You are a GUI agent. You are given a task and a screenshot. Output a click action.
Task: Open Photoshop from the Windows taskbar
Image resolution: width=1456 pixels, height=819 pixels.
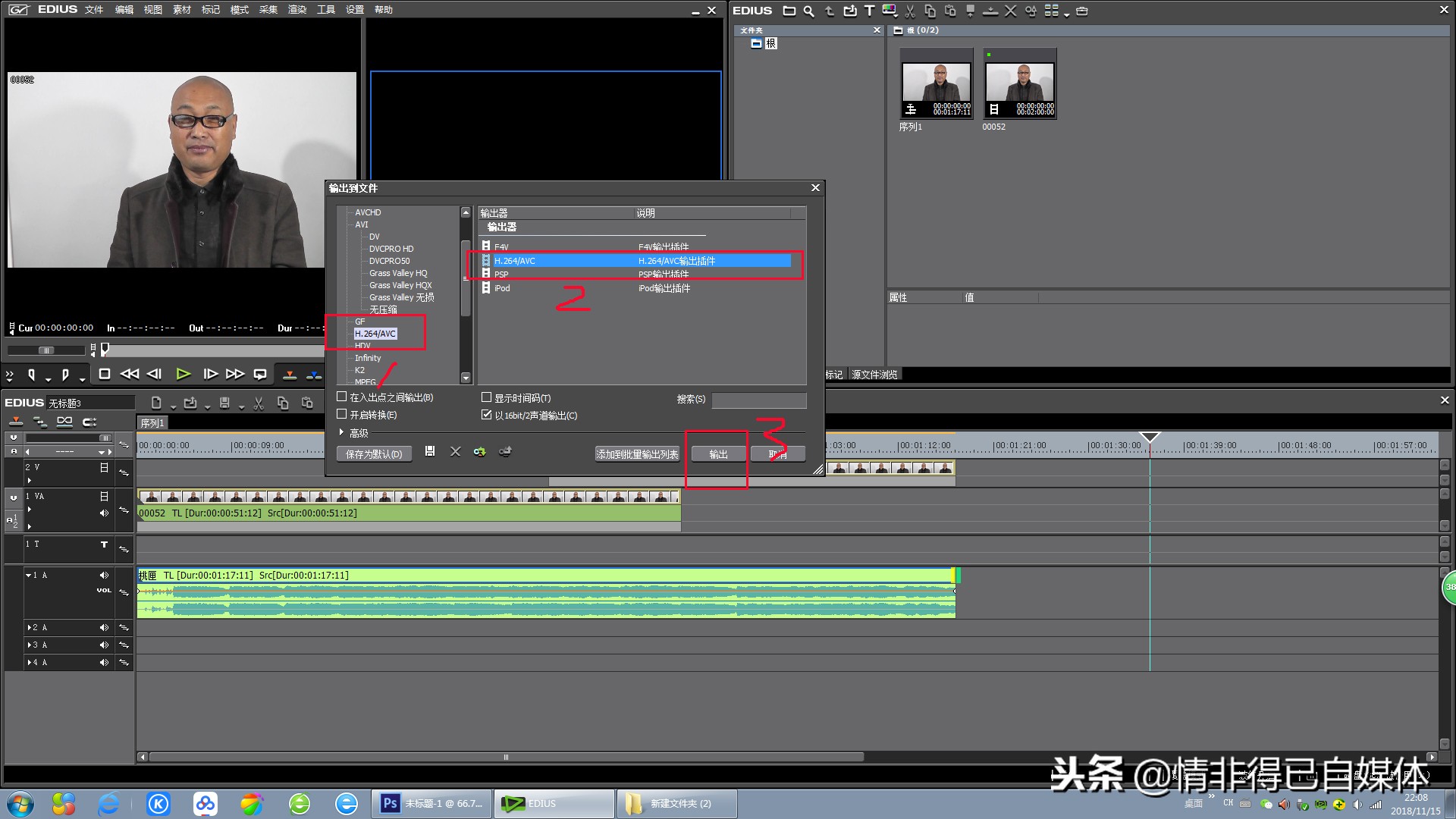point(432,804)
